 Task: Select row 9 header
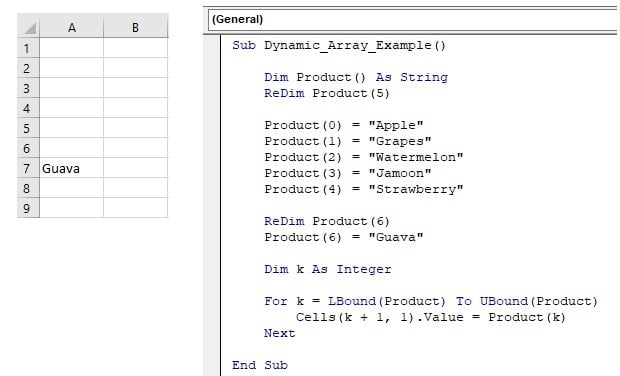[x=28, y=208]
